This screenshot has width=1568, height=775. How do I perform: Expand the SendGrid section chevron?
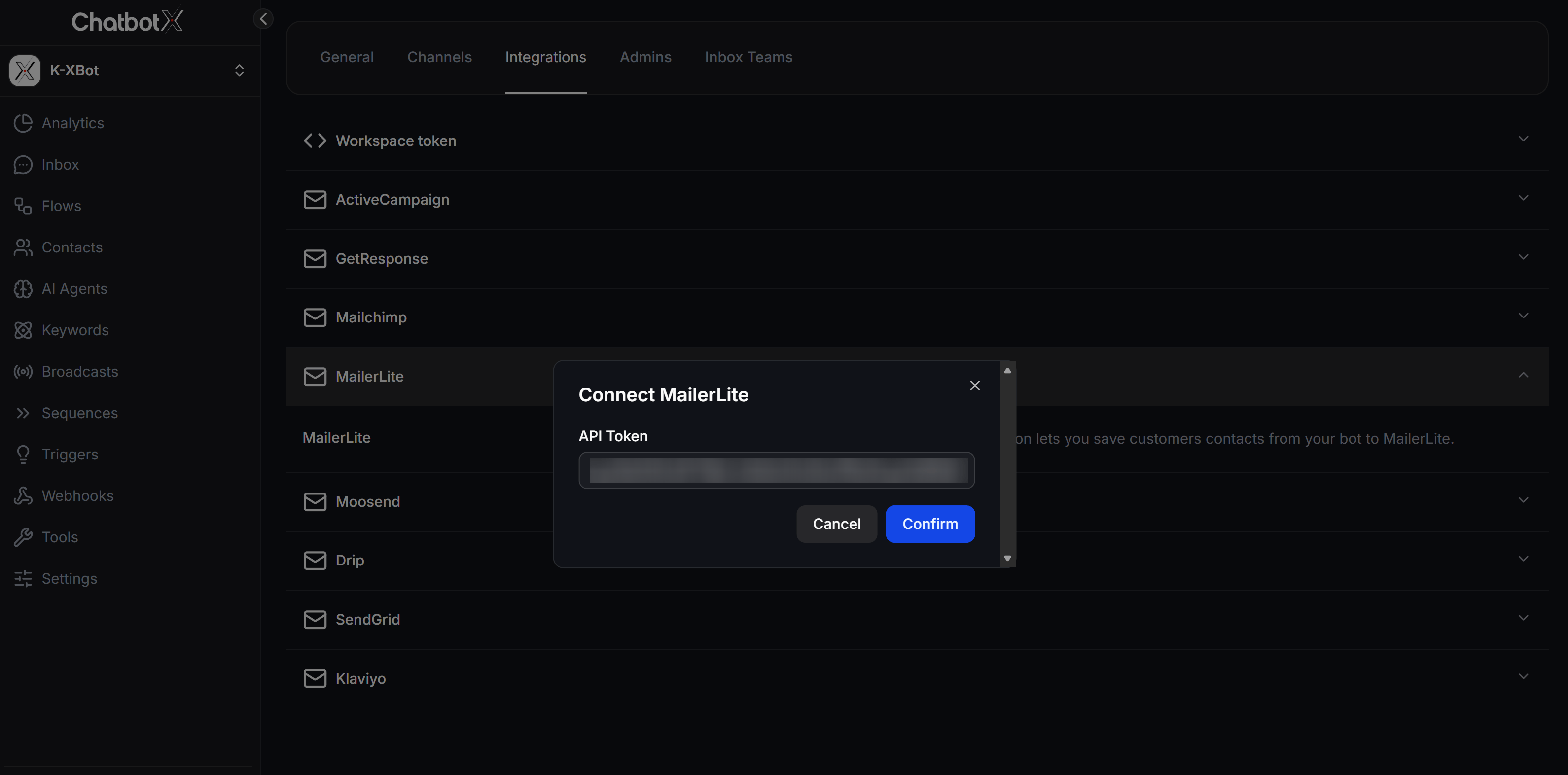tap(1523, 617)
